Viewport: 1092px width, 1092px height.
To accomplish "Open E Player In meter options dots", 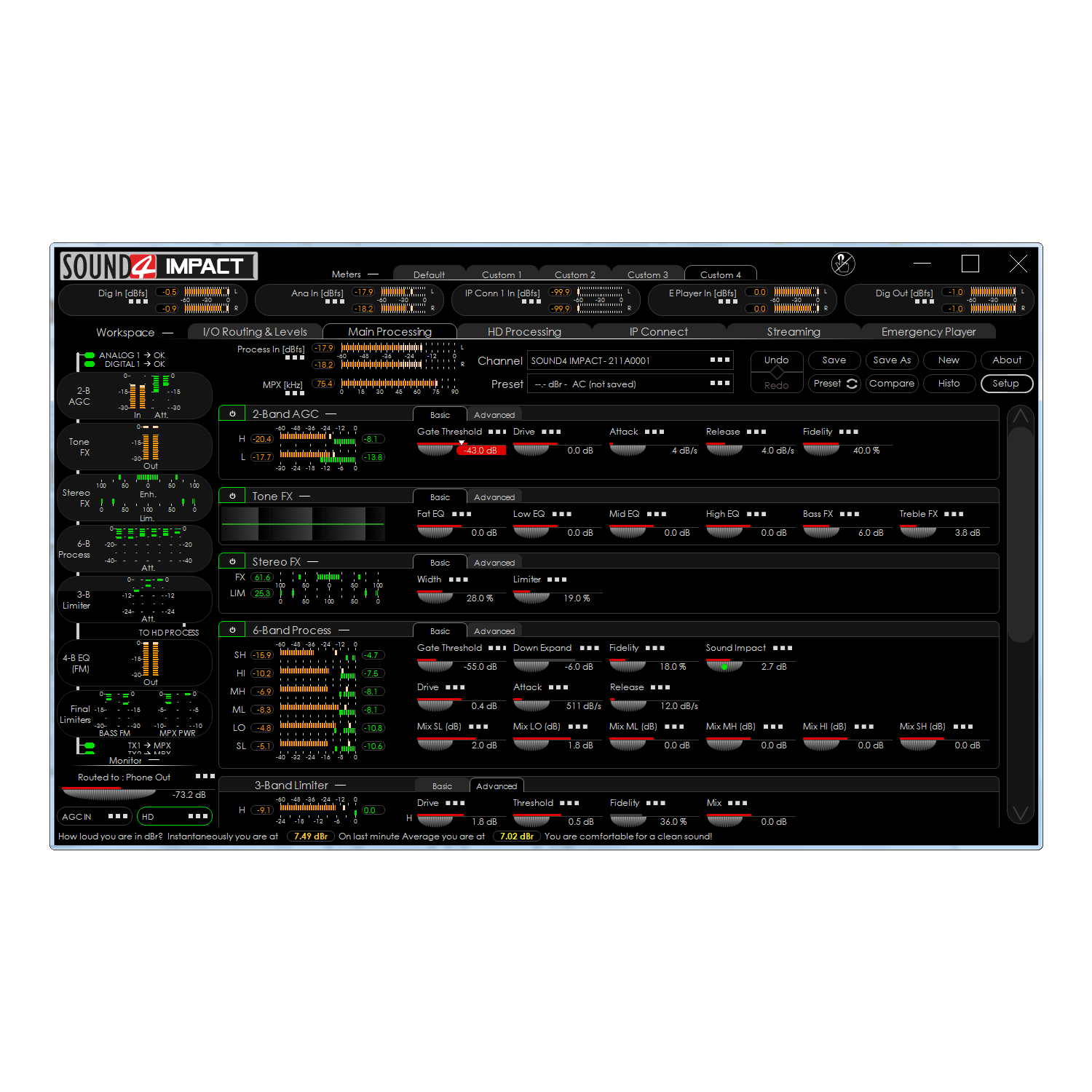I will click(x=728, y=301).
